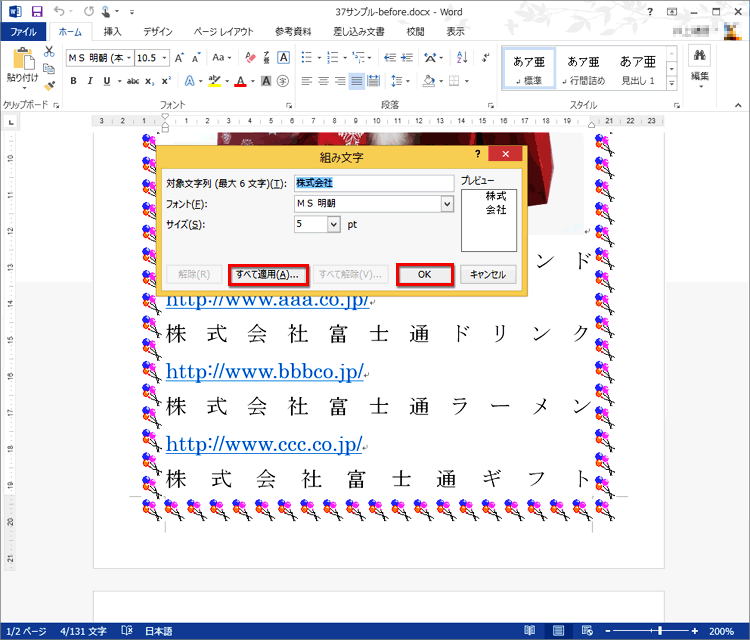Open the http://www.bbbco.jp/ link
This screenshot has height=640, width=750.
click(x=265, y=371)
